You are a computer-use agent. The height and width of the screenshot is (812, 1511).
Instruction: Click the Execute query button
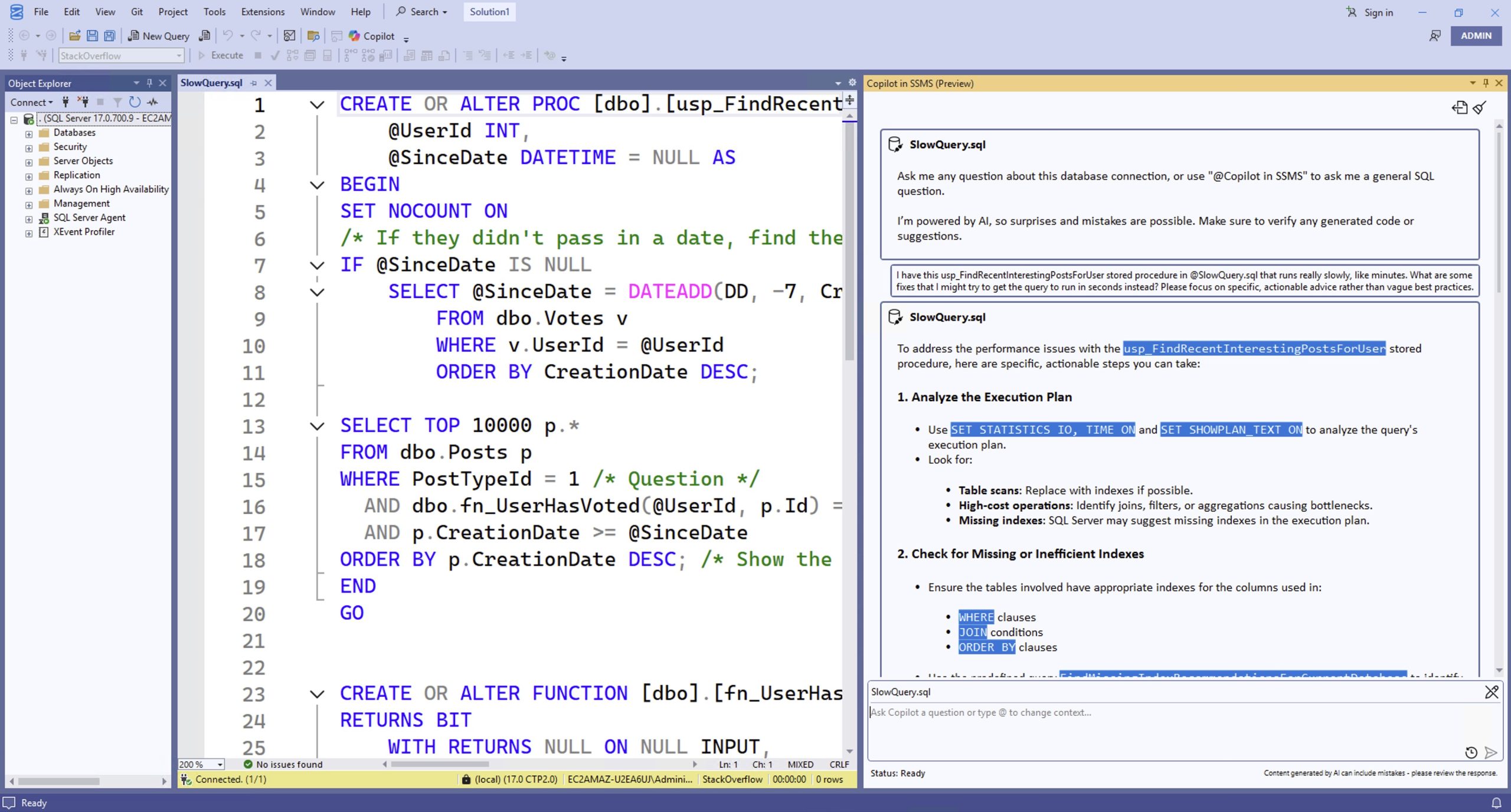(x=220, y=55)
